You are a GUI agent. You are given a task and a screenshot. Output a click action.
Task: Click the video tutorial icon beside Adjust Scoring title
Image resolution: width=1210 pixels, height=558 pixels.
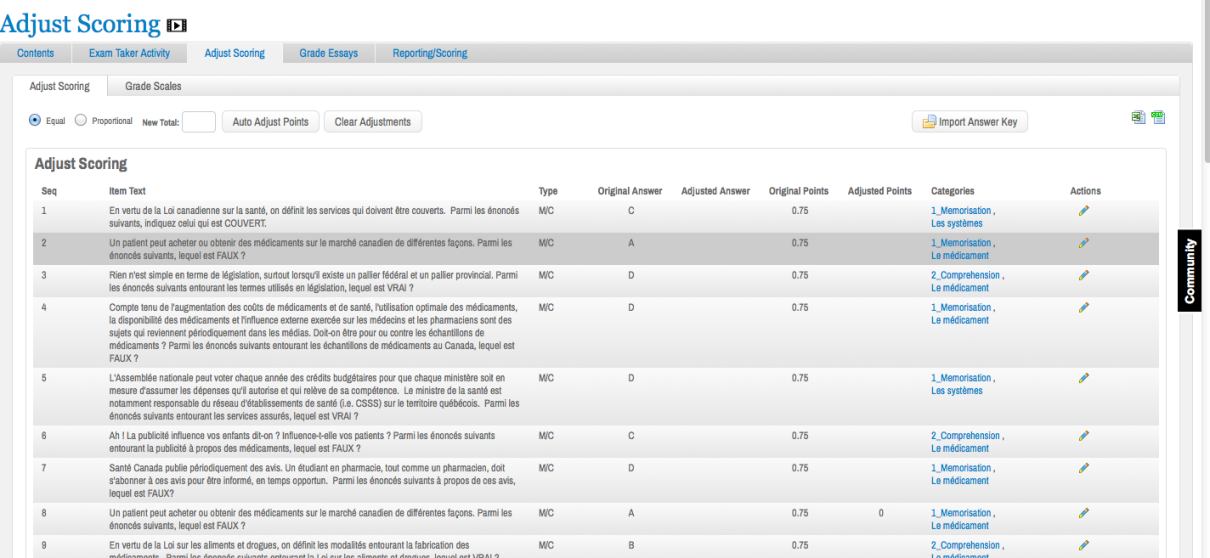178,25
